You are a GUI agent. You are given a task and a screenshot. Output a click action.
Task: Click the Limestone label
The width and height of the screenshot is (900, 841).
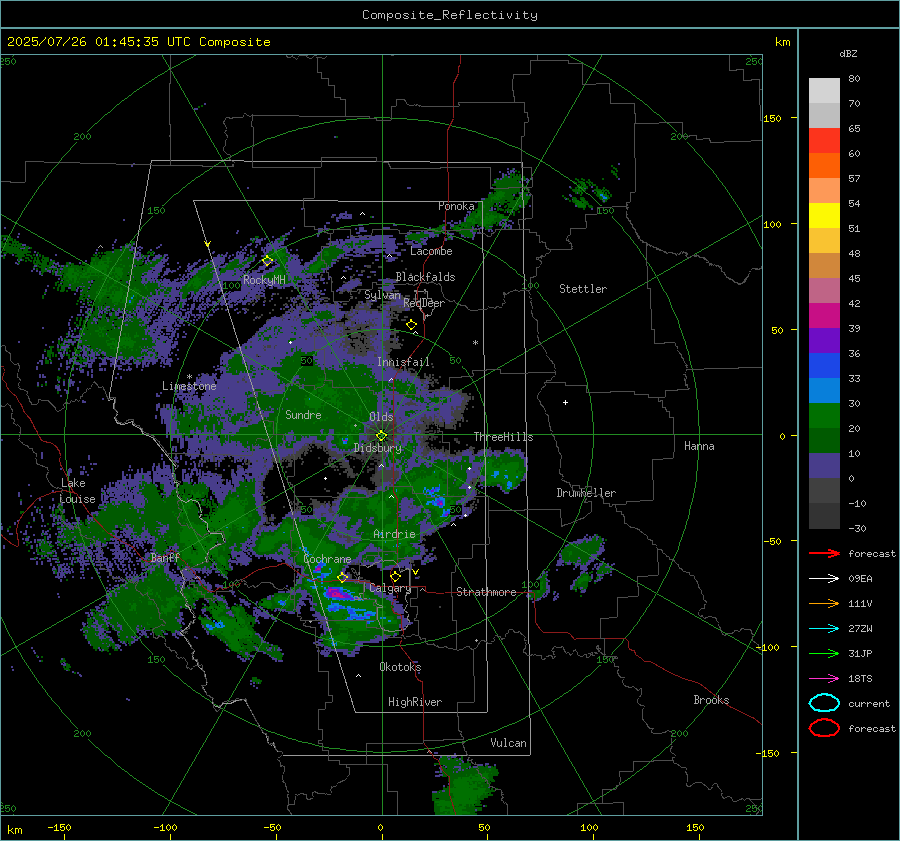189,386
